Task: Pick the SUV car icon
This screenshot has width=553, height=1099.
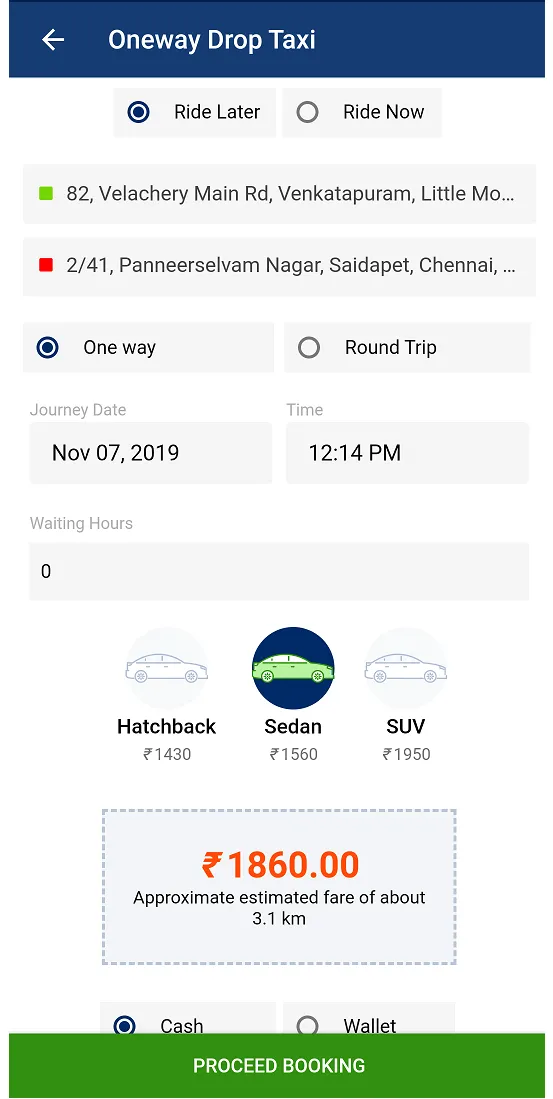Action: (406, 668)
